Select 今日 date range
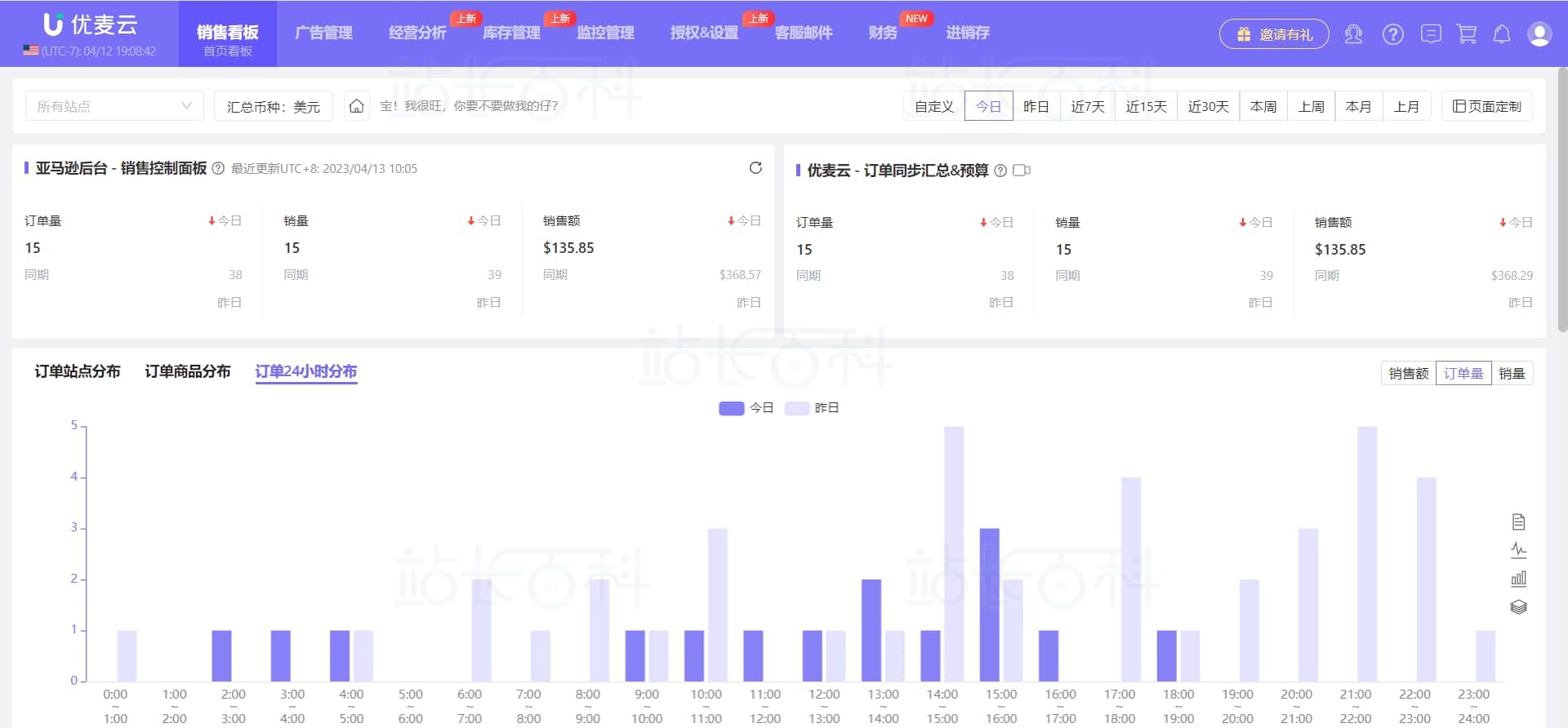The width and height of the screenshot is (1568, 728). tap(989, 106)
